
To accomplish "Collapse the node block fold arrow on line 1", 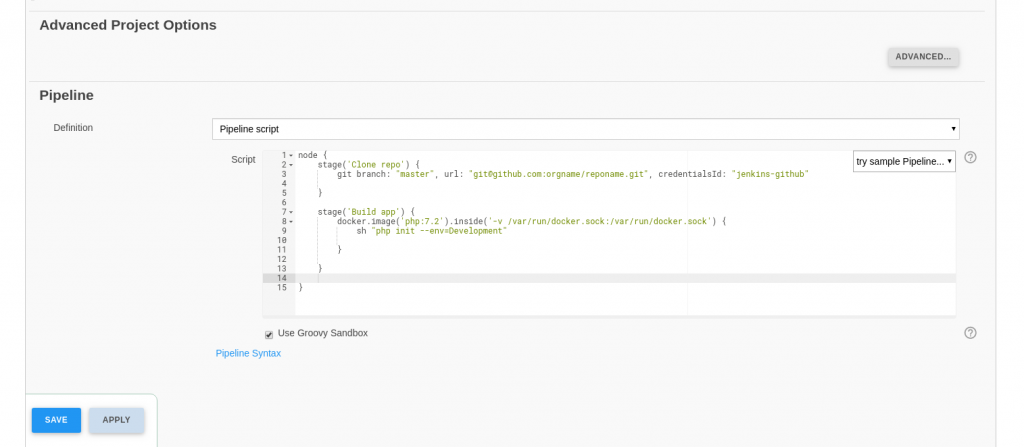I will (x=291, y=155).
